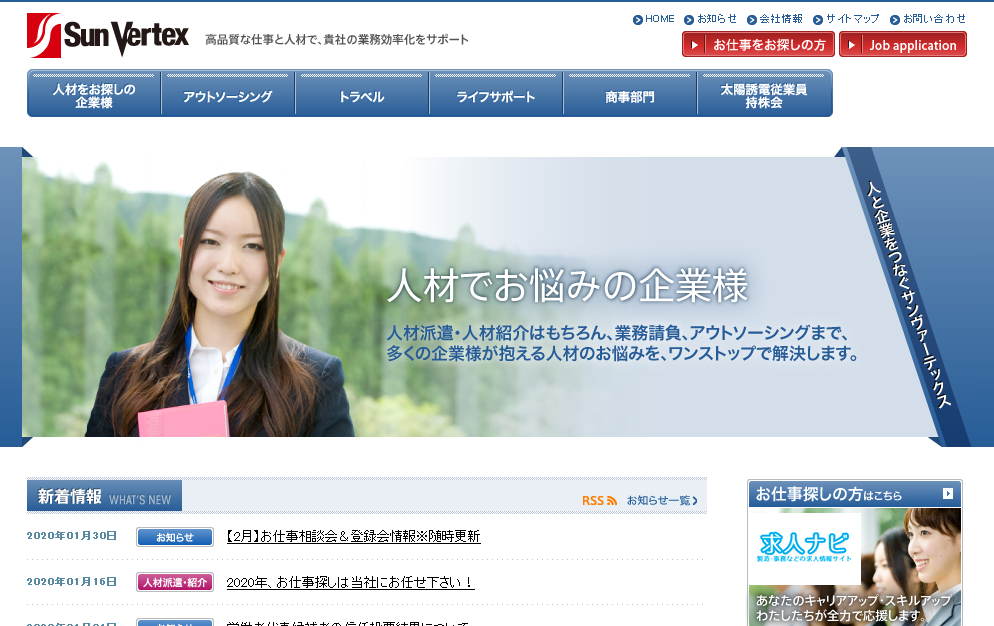Viewport: 994px width, 626px height.
Task: Open the お問い合わせ link
Action: (x=934, y=19)
